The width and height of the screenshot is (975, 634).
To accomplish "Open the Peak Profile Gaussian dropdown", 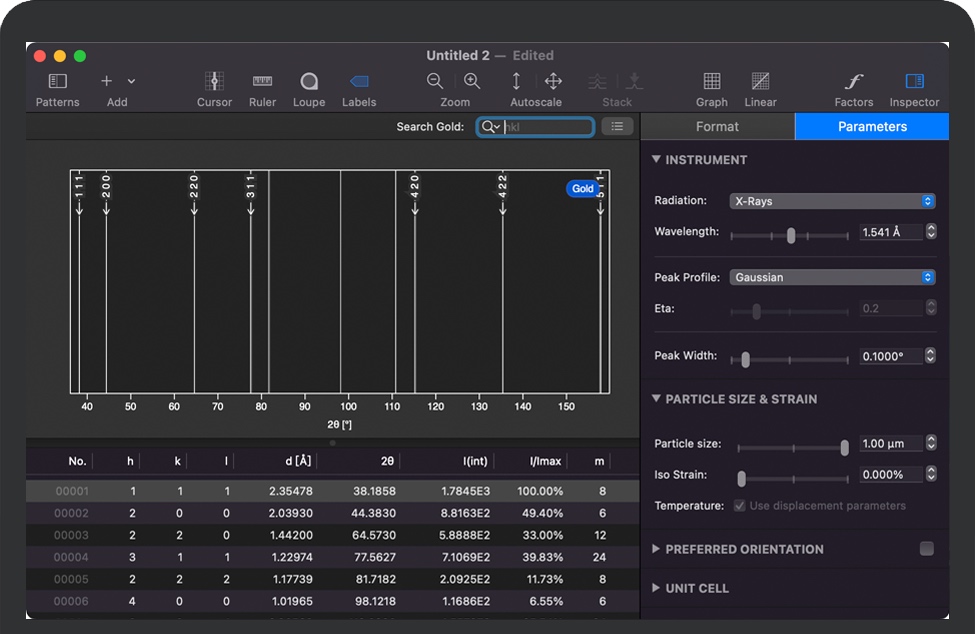I will pyautogui.click(x=832, y=277).
